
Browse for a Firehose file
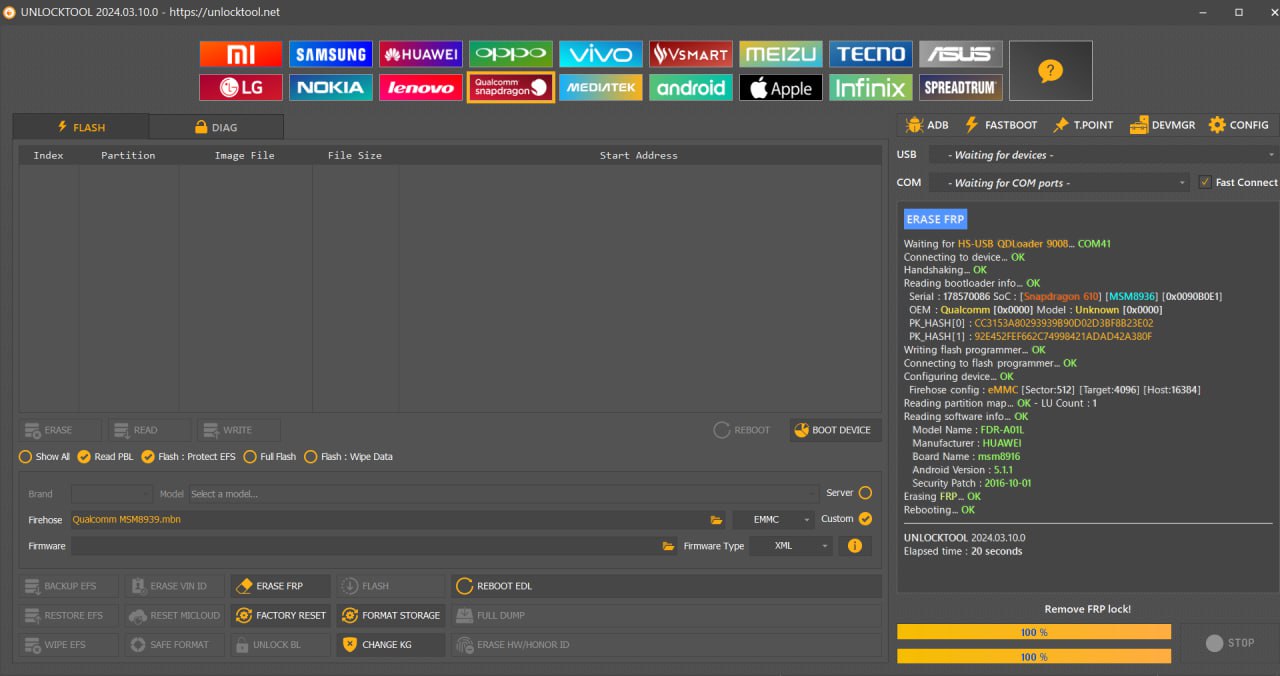[716, 520]
